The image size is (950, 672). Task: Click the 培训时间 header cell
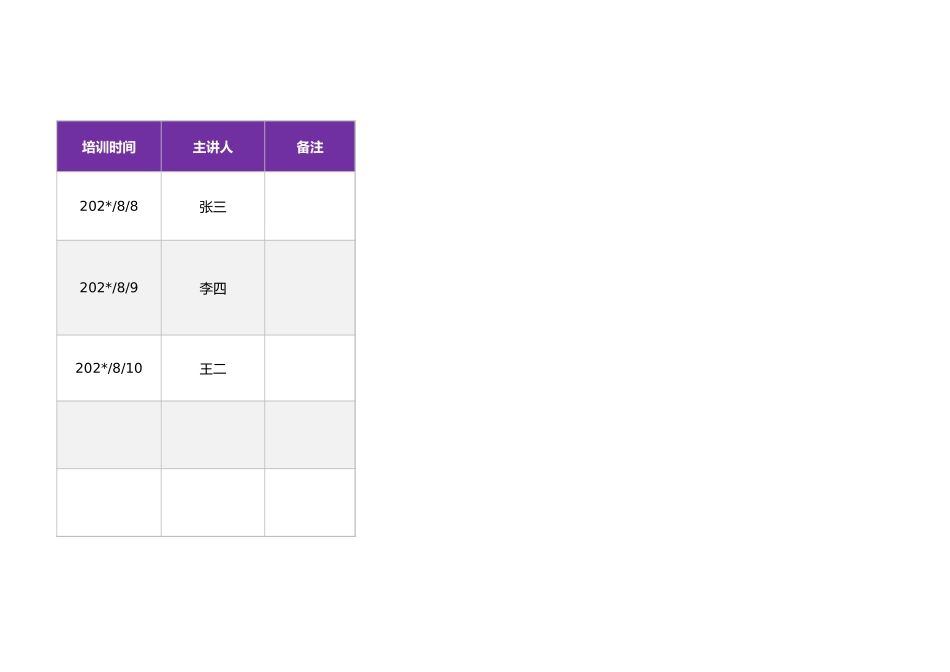click(109, 147)
